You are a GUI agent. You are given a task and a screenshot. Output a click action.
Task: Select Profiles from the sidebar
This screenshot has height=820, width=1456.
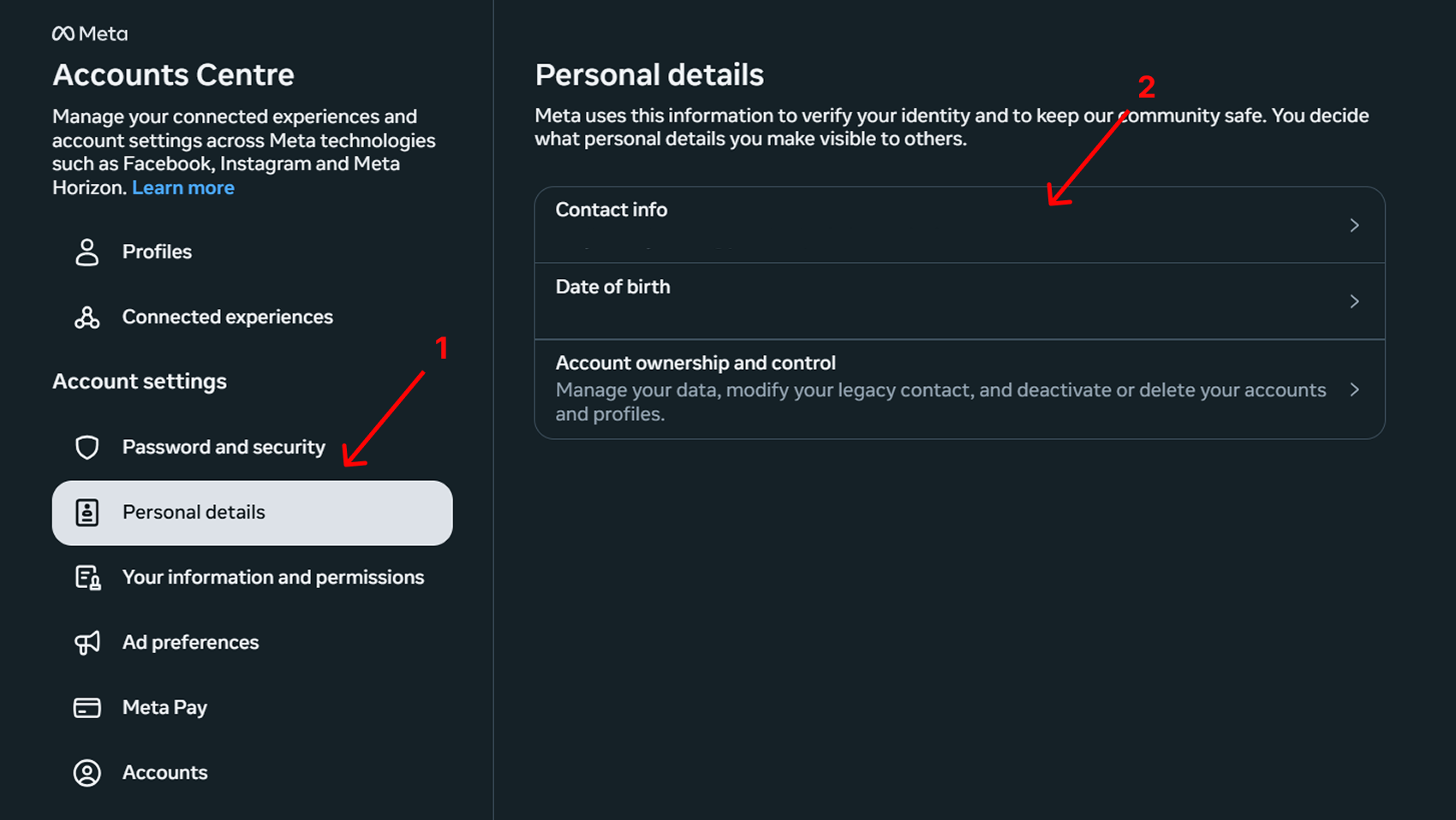[157, 252]
